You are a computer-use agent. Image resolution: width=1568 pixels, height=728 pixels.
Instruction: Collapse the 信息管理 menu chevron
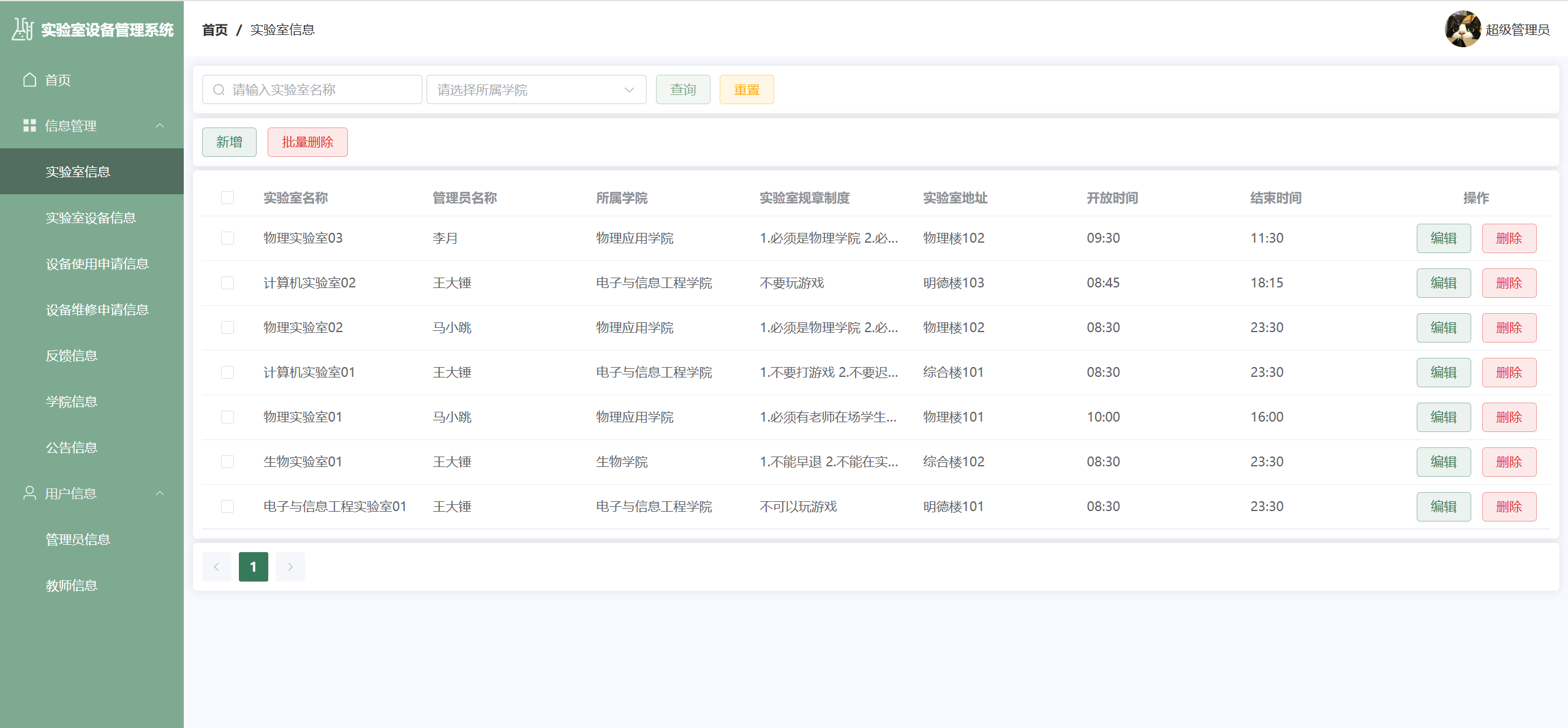pos(160,126)
